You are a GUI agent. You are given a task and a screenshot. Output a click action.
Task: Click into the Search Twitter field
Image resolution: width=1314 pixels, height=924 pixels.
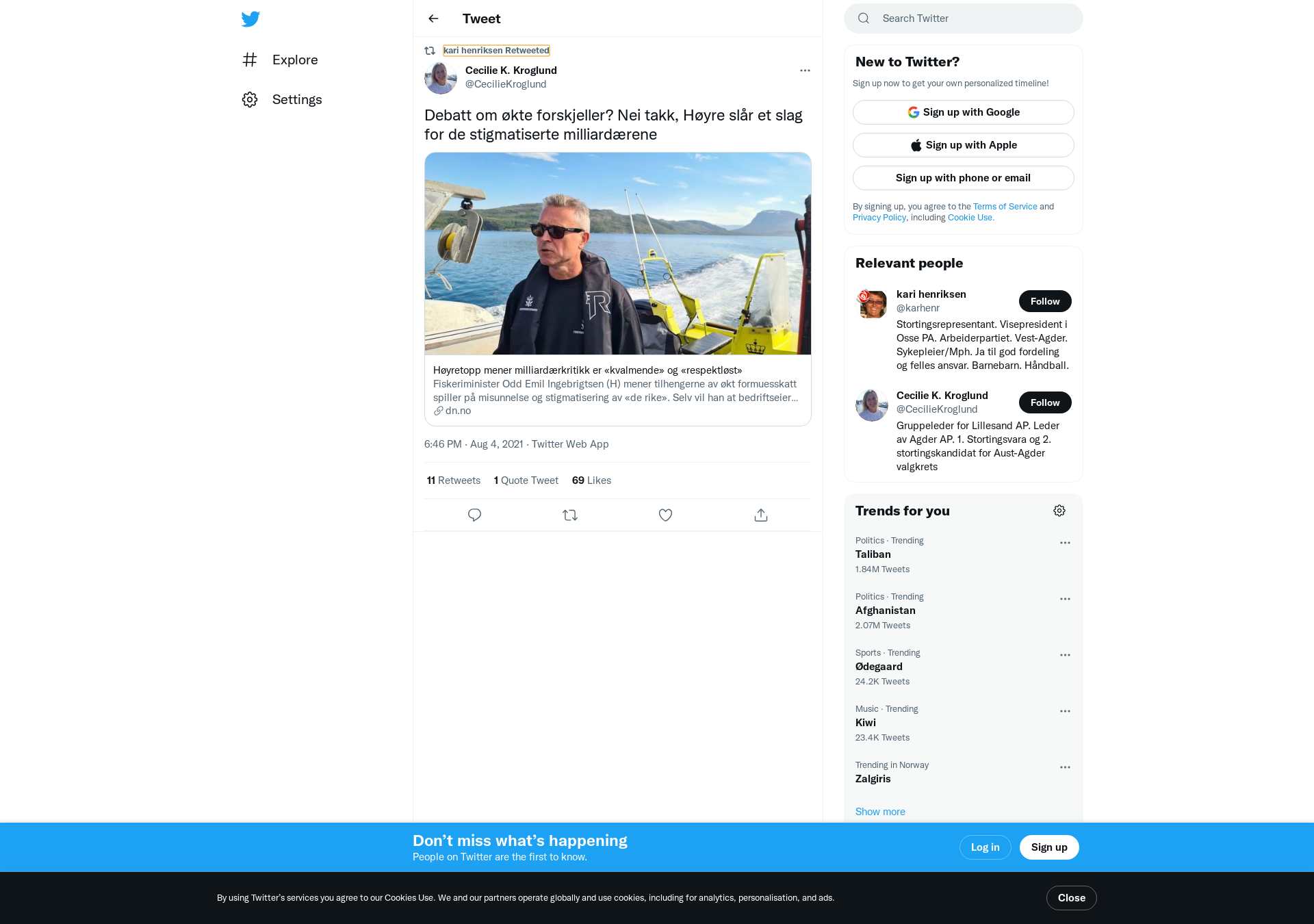tap(963, 18)
